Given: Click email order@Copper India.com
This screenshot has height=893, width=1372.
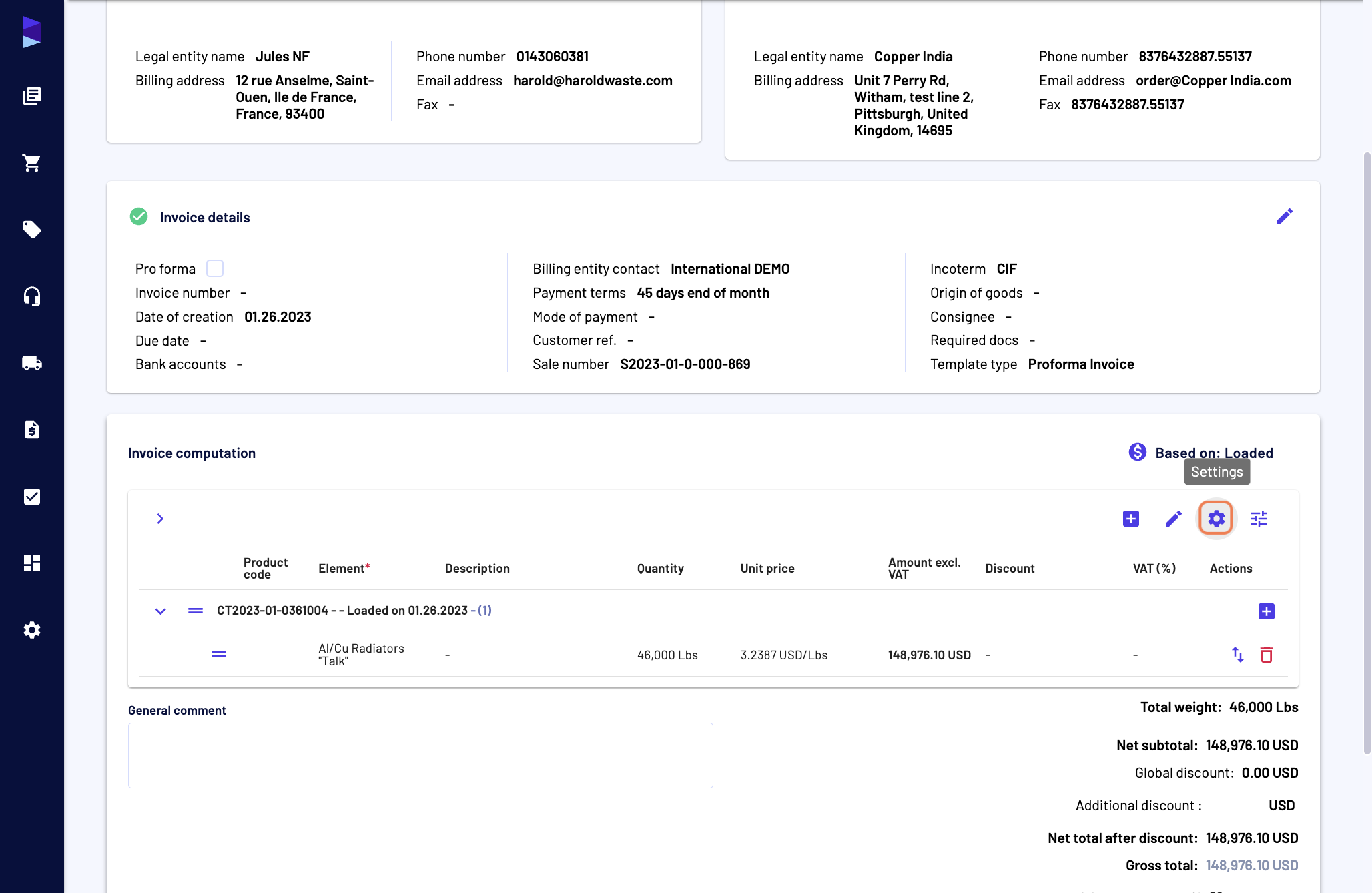Looking at the screenshot, I should pos(1213,81).
